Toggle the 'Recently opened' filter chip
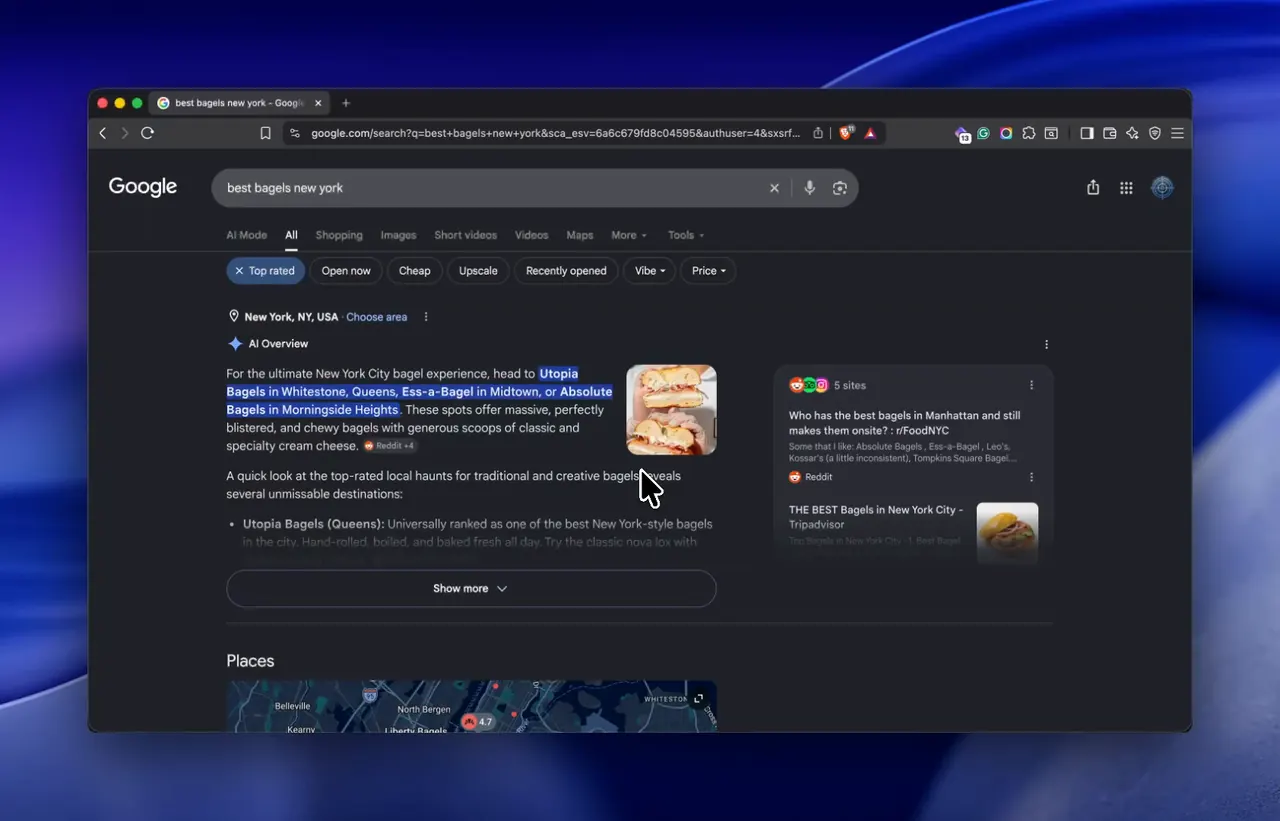Viewport: 1280px width, 821px height. pos(566,271)
